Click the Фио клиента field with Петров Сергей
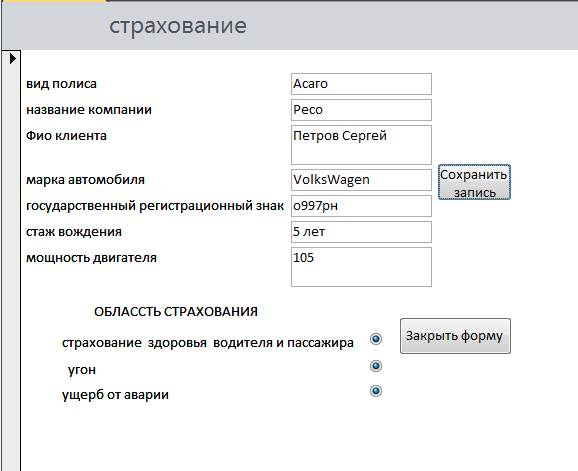 pyautogui.click(x=361, y=145)
